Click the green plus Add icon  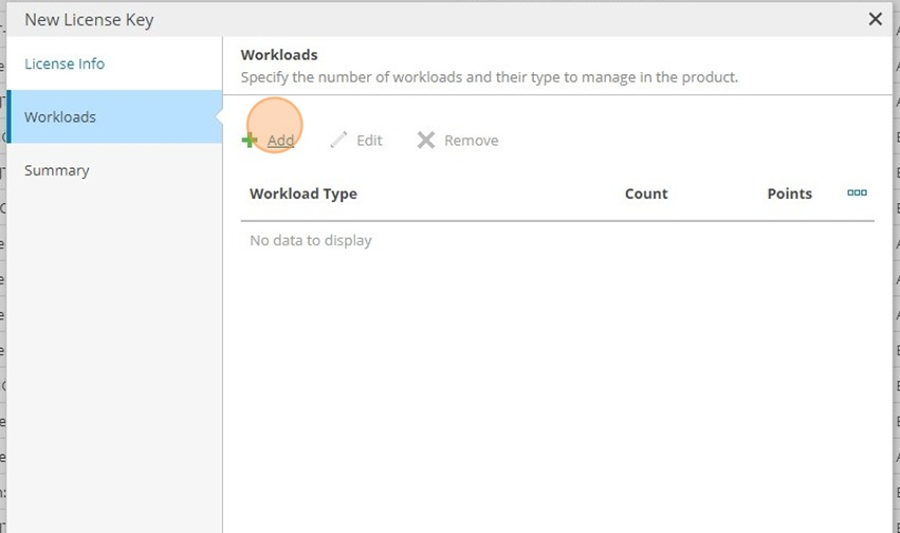point(250,140)
